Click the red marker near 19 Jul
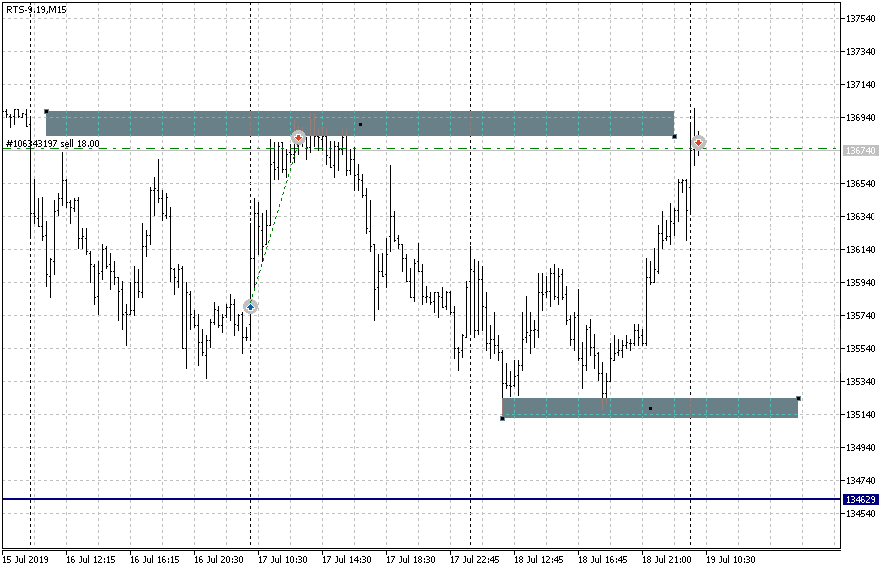893x571 pixels. coord(698,143)
